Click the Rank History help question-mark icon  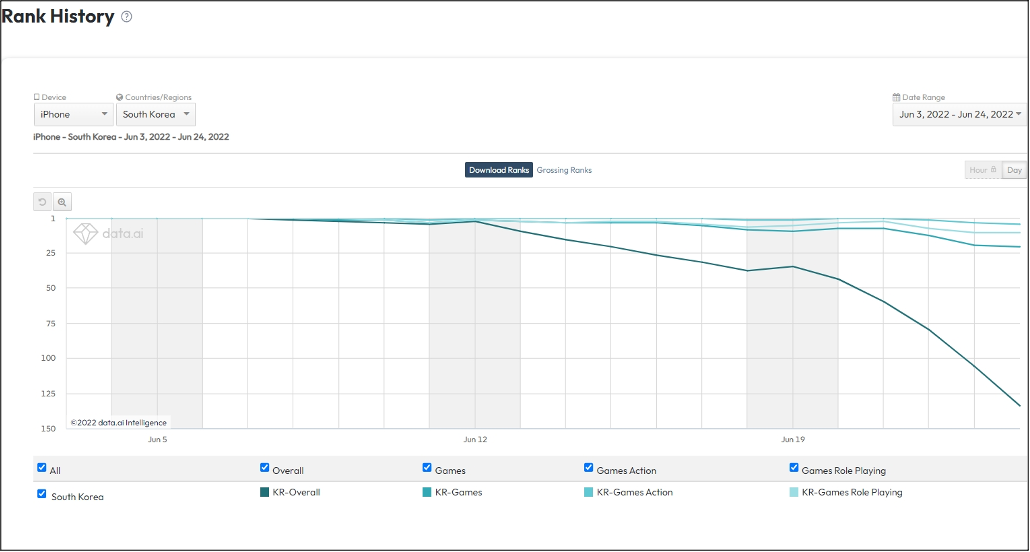(126, 17)
